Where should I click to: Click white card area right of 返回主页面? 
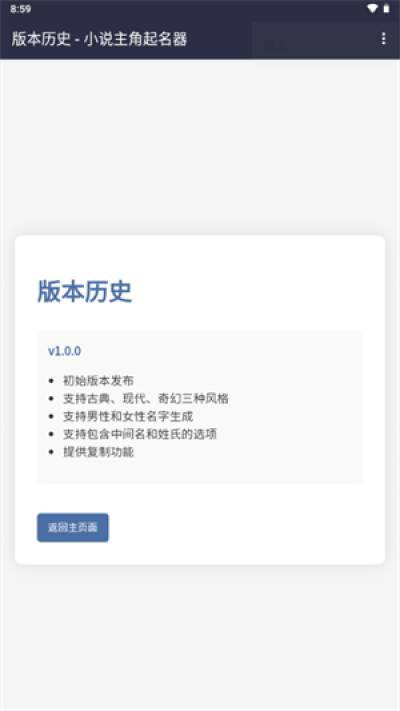[x=245, y=527]
